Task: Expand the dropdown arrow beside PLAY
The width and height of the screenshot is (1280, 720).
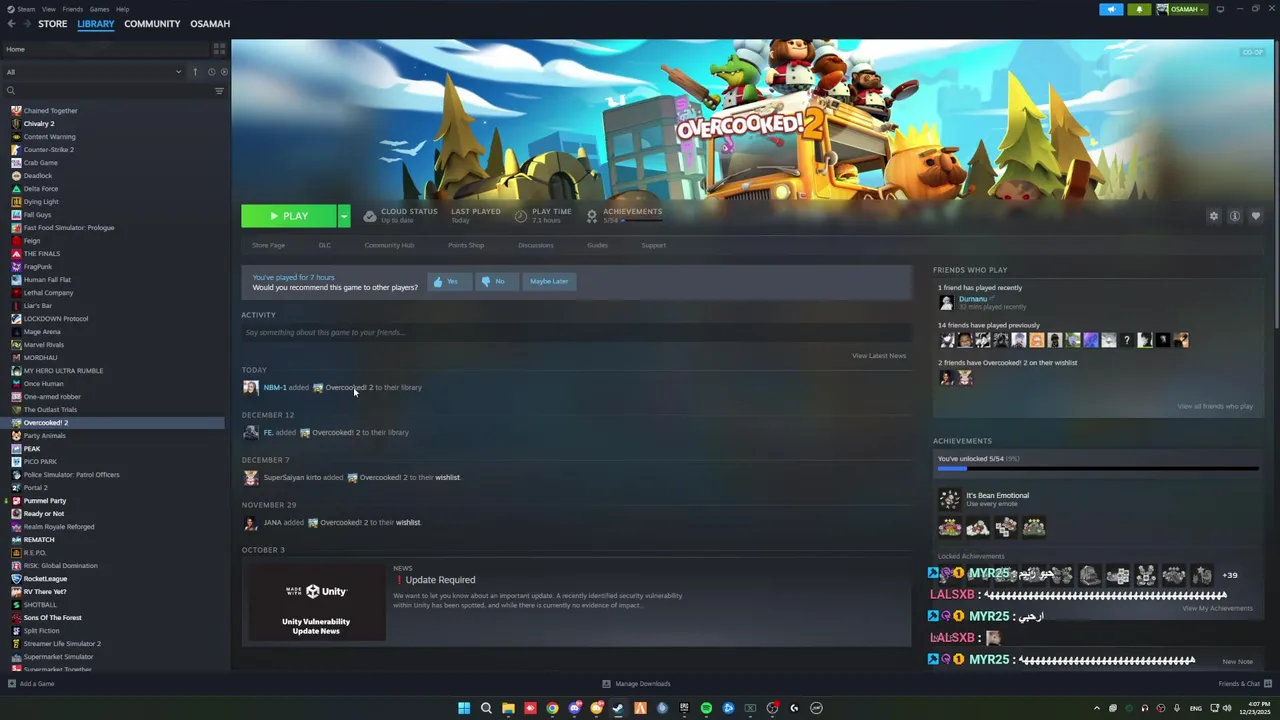Action: (x=344, y=216)
